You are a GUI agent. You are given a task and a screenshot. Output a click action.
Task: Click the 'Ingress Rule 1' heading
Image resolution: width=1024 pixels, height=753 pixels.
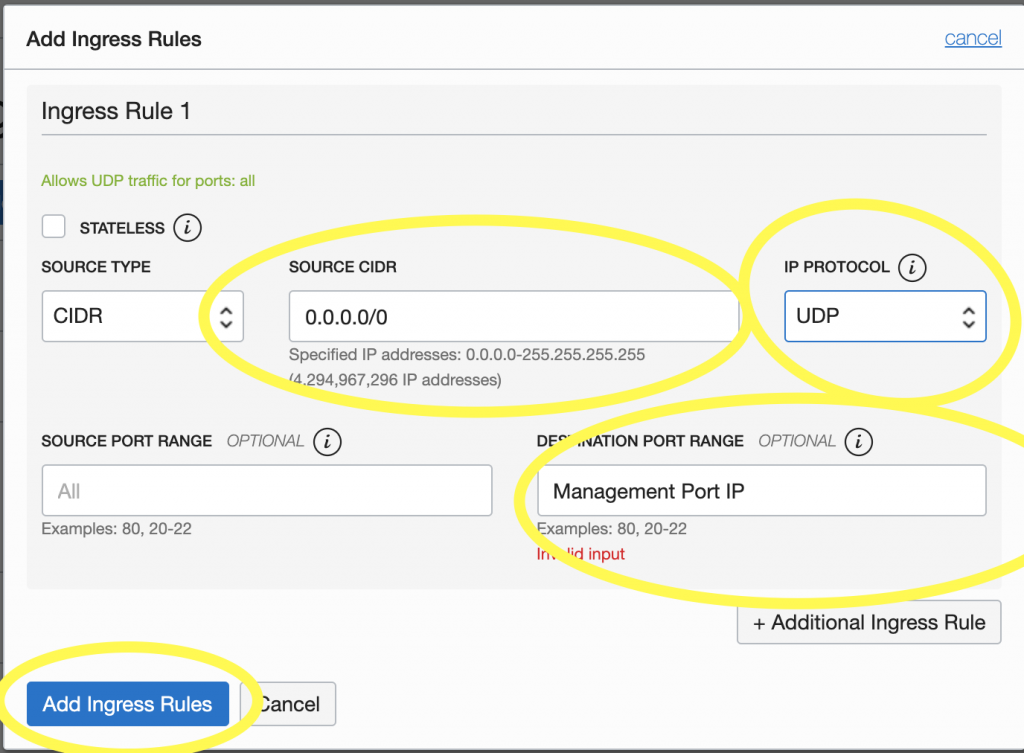coord(116,111)
